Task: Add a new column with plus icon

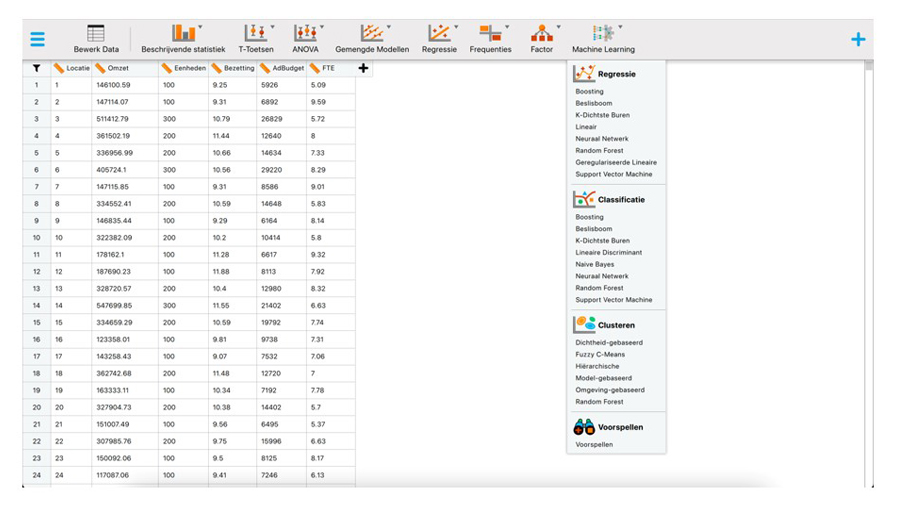Action: point(363,69)
